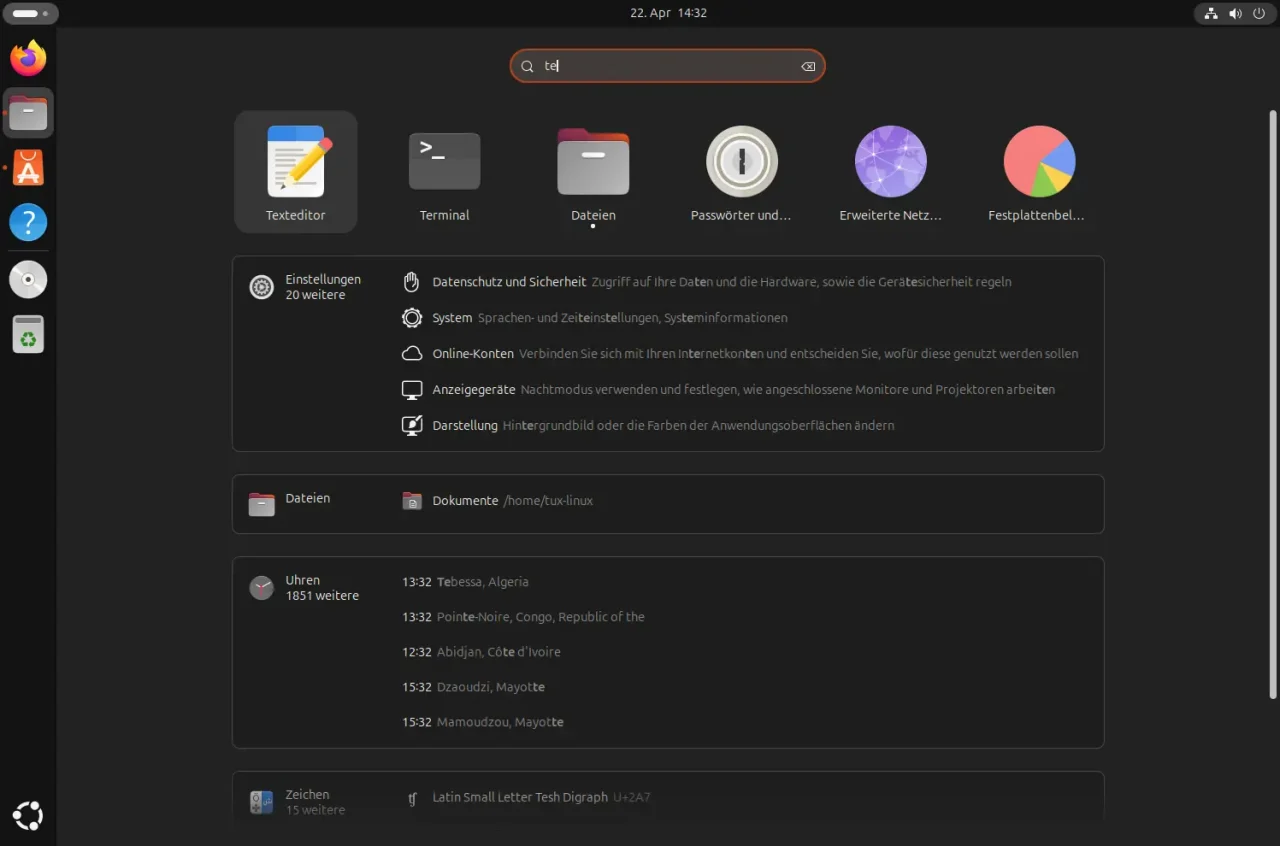Open the Texteditor app

click(295, 171)
